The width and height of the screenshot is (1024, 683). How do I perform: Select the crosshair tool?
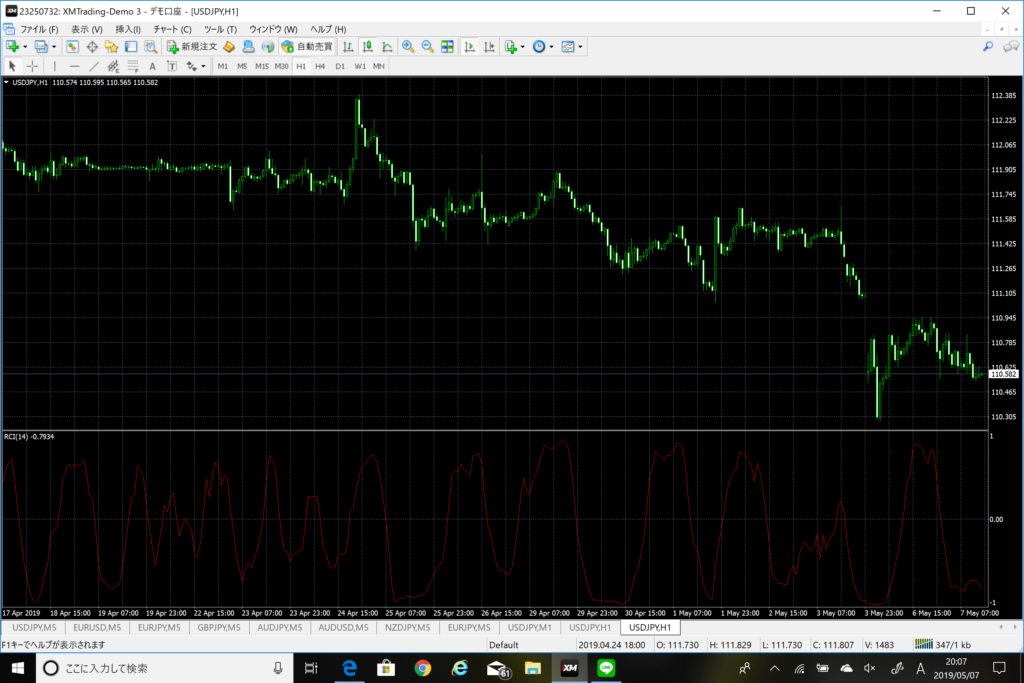(32, 66)
